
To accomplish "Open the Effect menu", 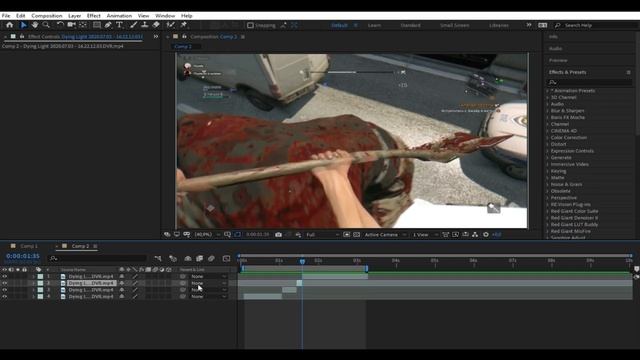I will [93, 16].
